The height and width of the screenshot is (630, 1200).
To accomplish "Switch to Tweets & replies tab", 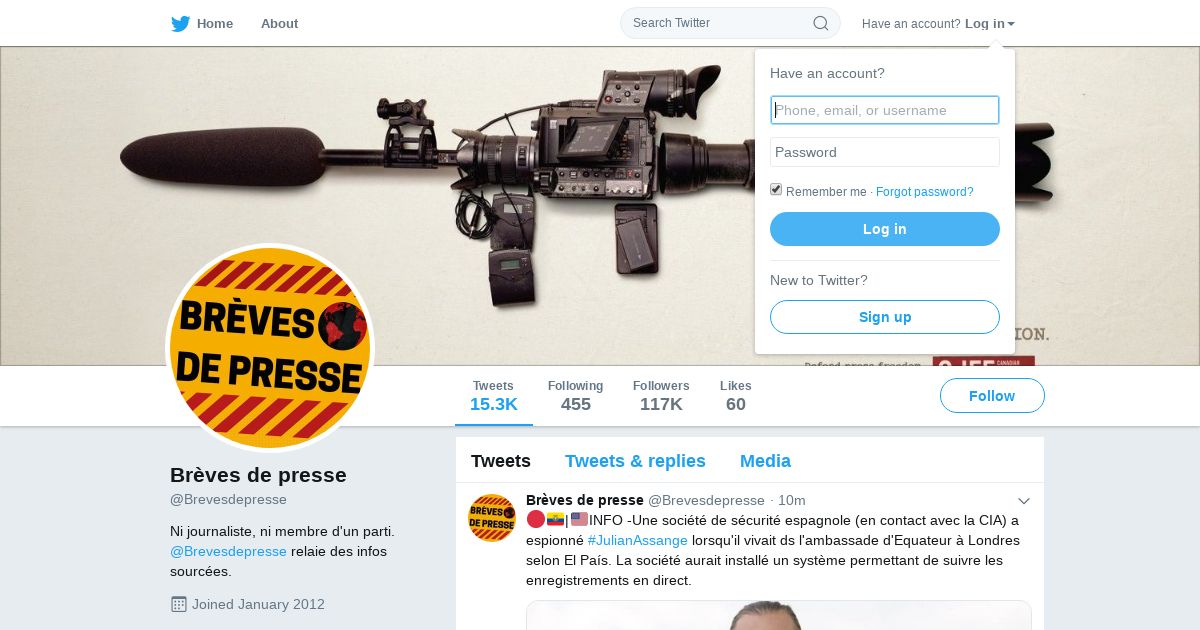I will (635, 461).
